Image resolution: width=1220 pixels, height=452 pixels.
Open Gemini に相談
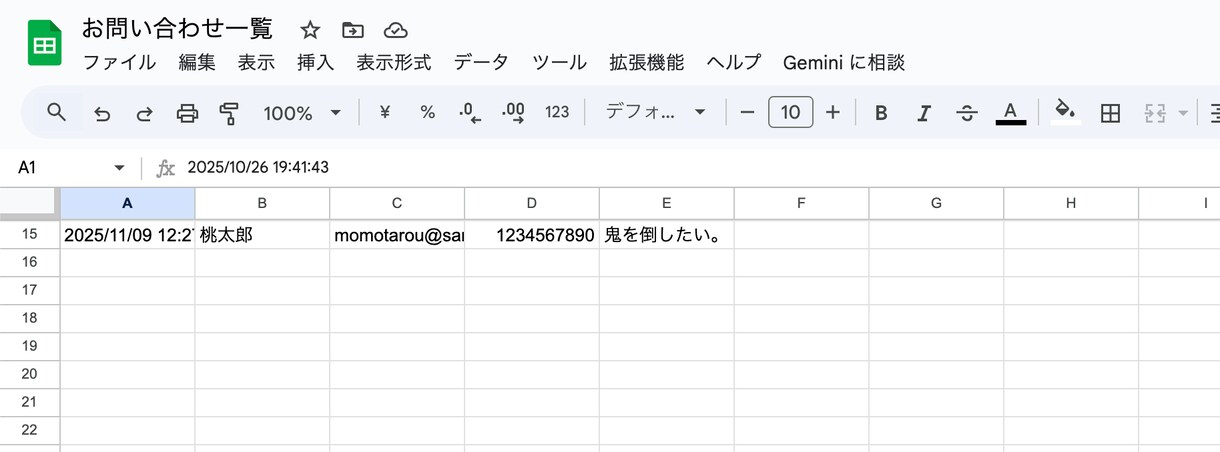(x=844, y=62)
